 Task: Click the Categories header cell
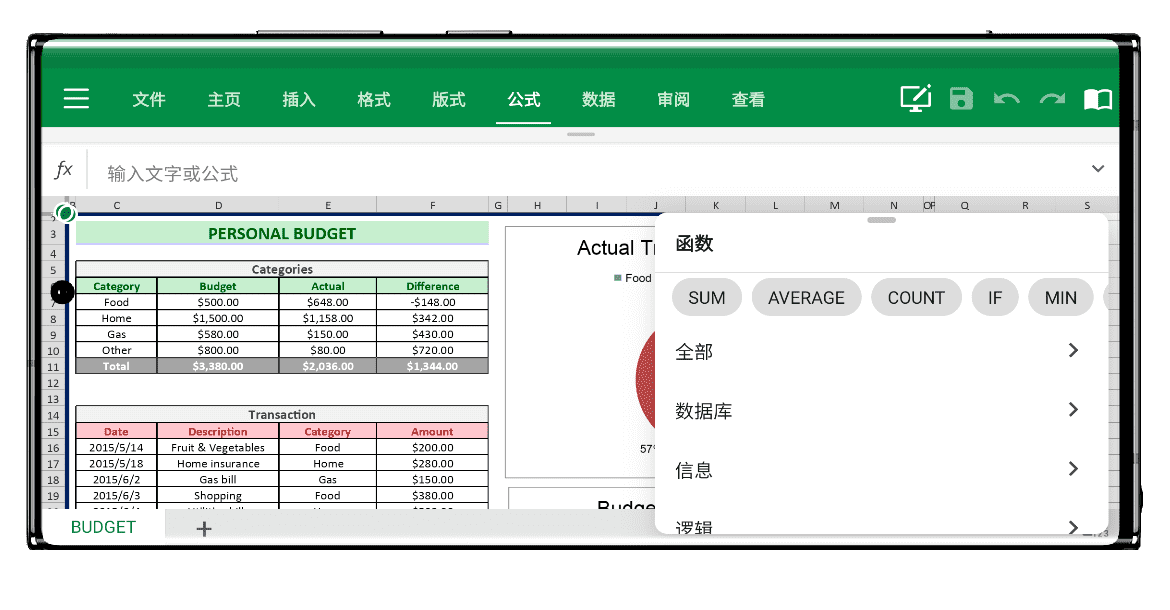(282, 269)
